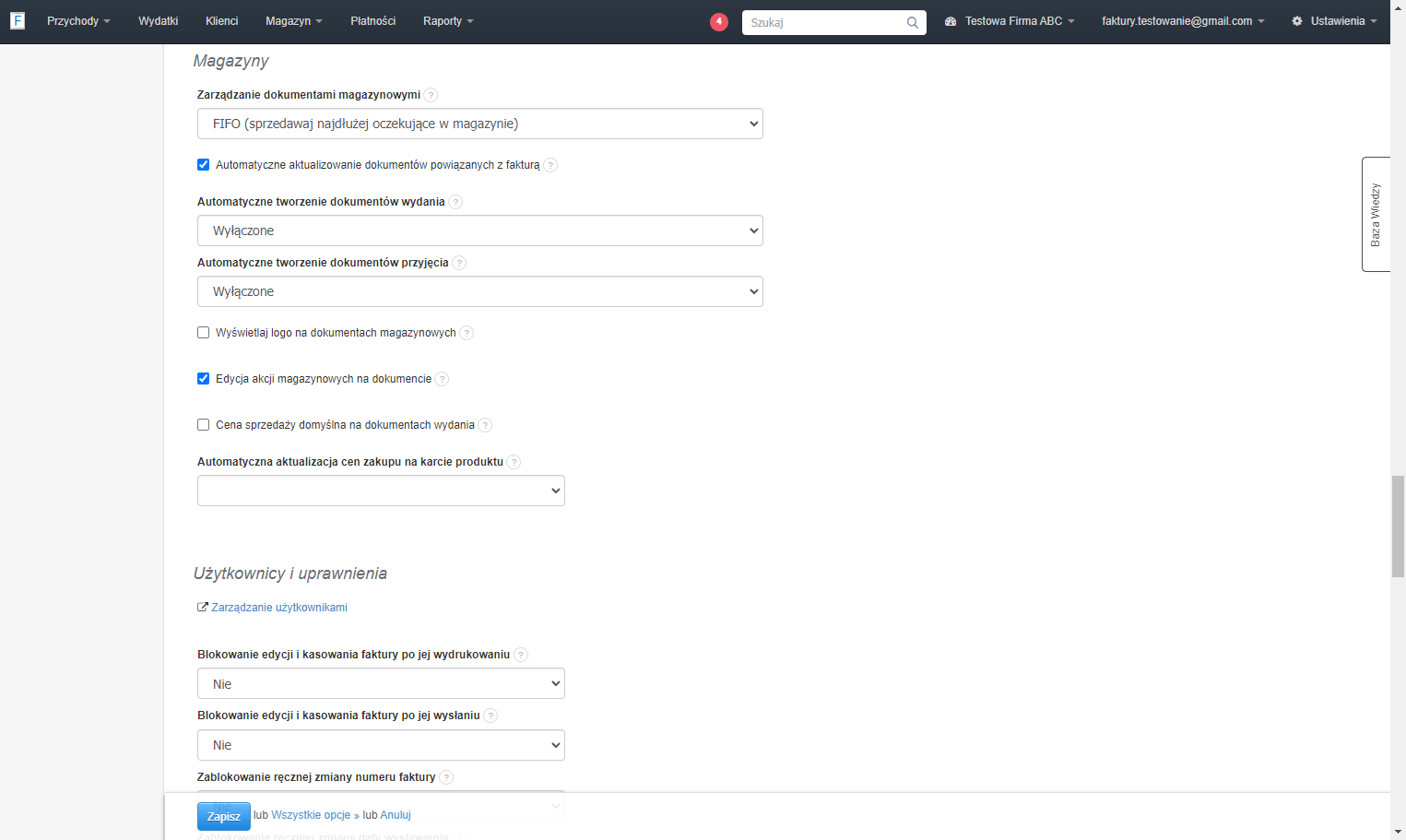The width and height of the screenshot is (1406, 840).
Task: Click help icon for Cena sprzedaży domyślna
Action: pyautogui.click(x=485, y=425)
